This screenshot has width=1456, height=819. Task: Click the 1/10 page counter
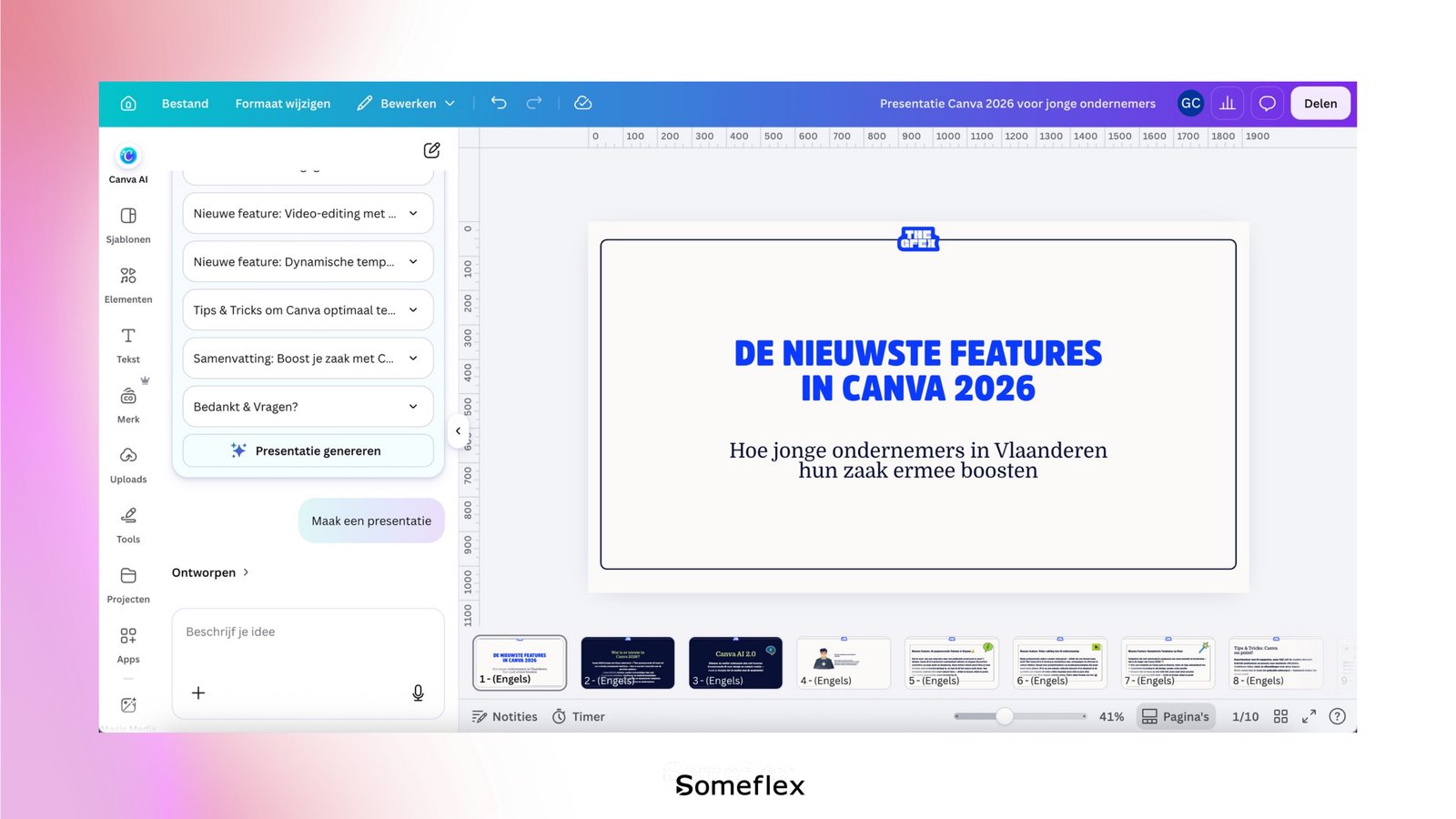click(x=1245, y=717)
